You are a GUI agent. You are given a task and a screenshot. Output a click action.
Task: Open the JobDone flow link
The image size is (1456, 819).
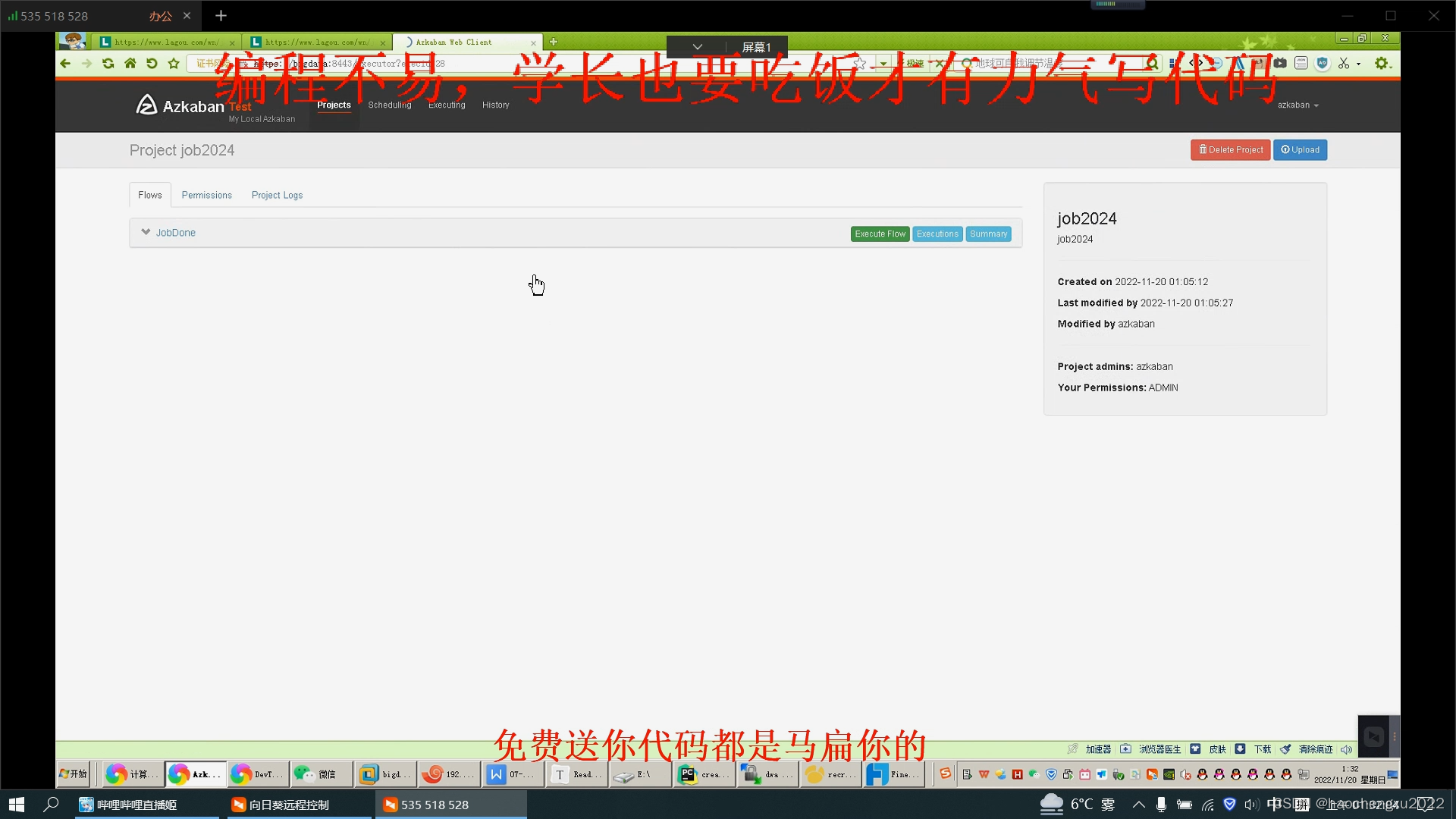coord(176,233)
